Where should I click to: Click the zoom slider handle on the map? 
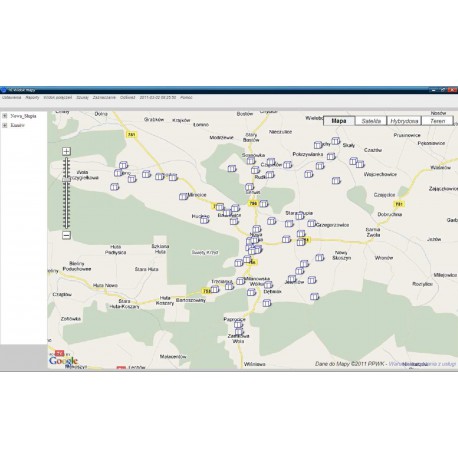point(66,180)
